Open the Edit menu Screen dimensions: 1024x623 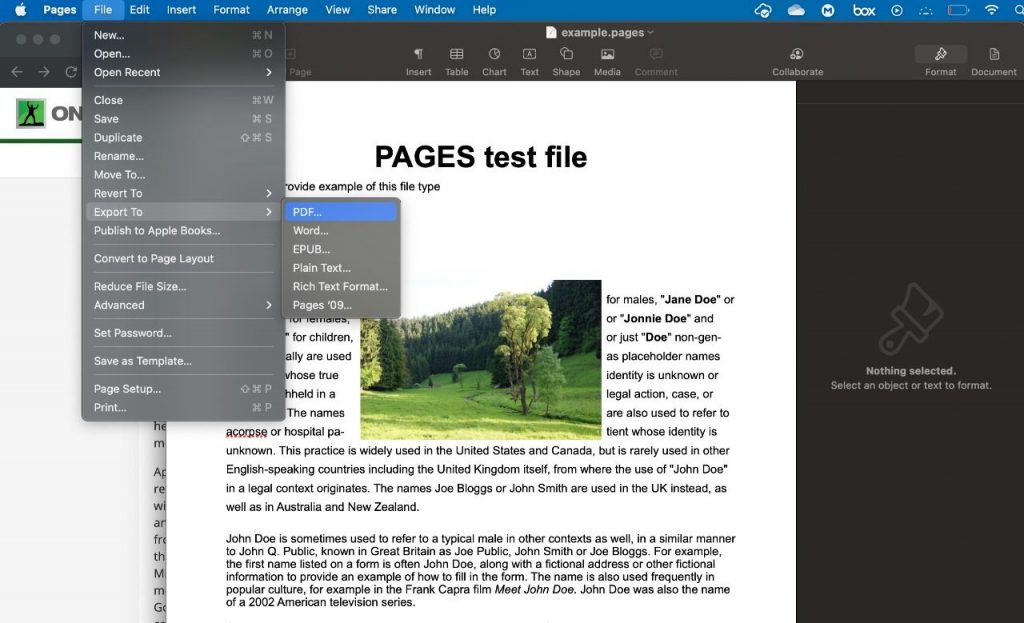point(139,10)
